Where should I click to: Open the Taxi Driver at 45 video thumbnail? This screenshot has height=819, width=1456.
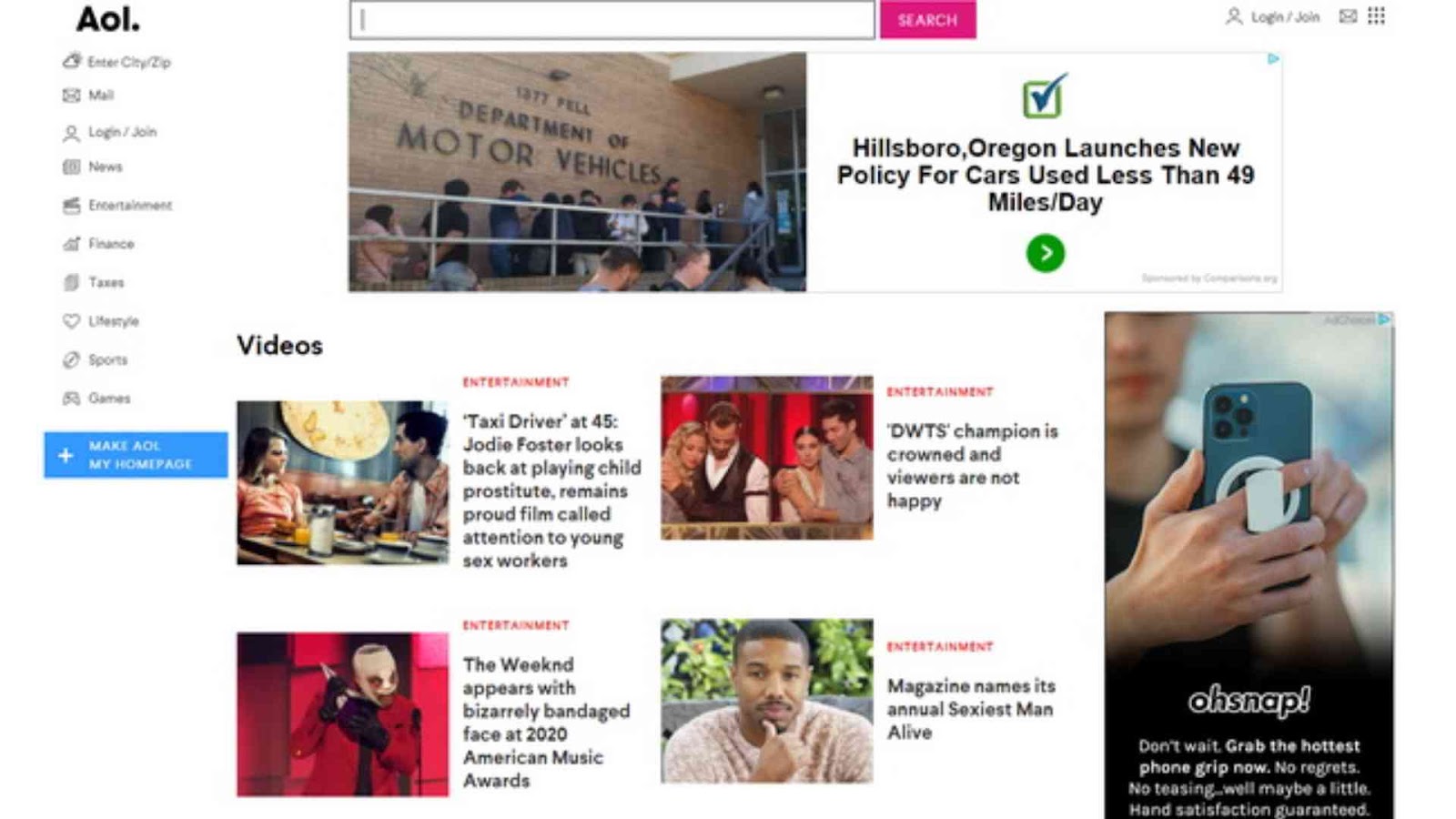[x=342, y=483]
